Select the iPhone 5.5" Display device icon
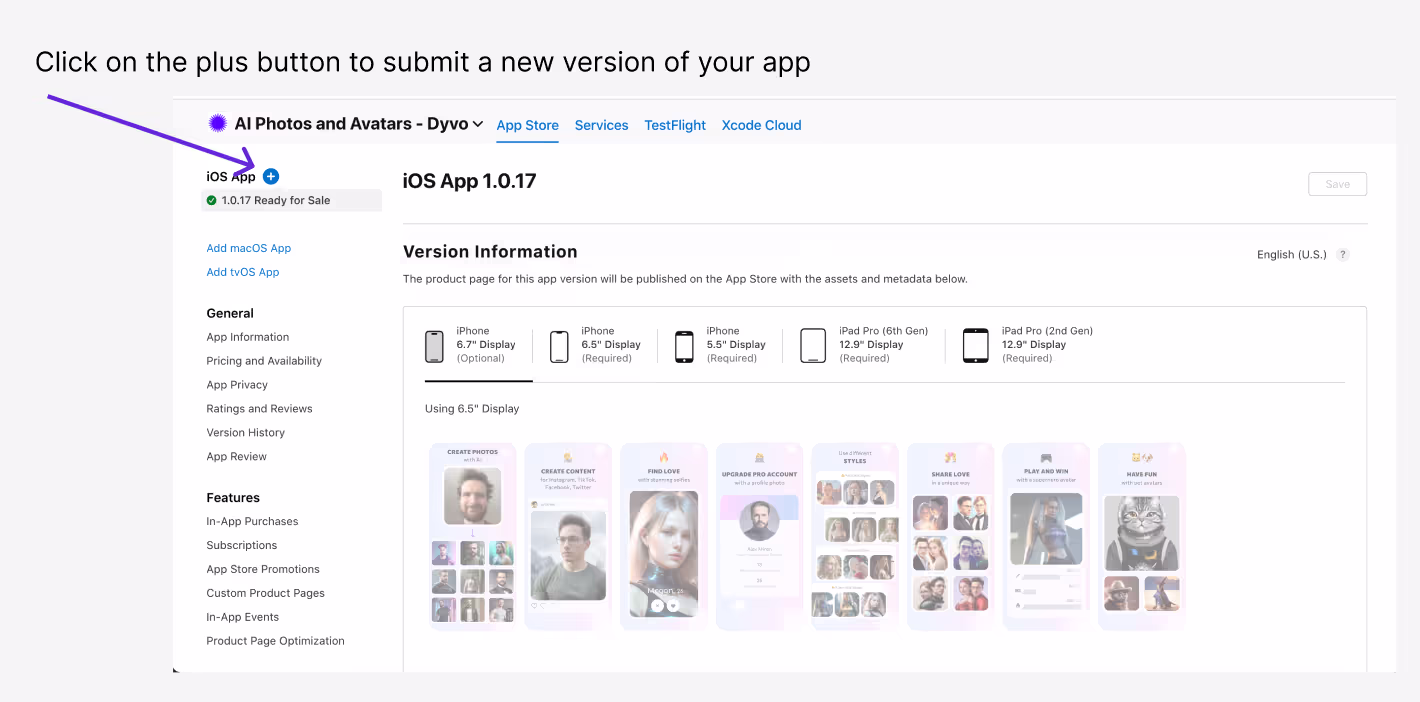 click(x=684, y=346)
